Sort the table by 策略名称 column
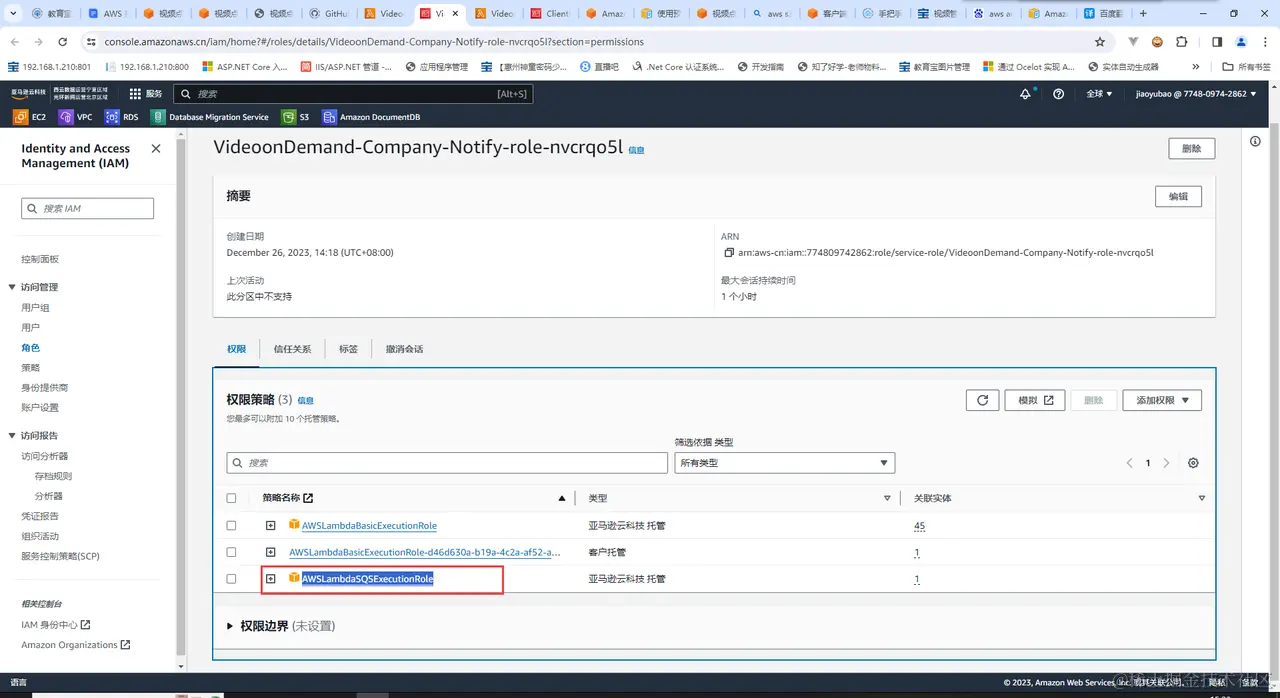1280x698 pixels. [x=561, y=498]
